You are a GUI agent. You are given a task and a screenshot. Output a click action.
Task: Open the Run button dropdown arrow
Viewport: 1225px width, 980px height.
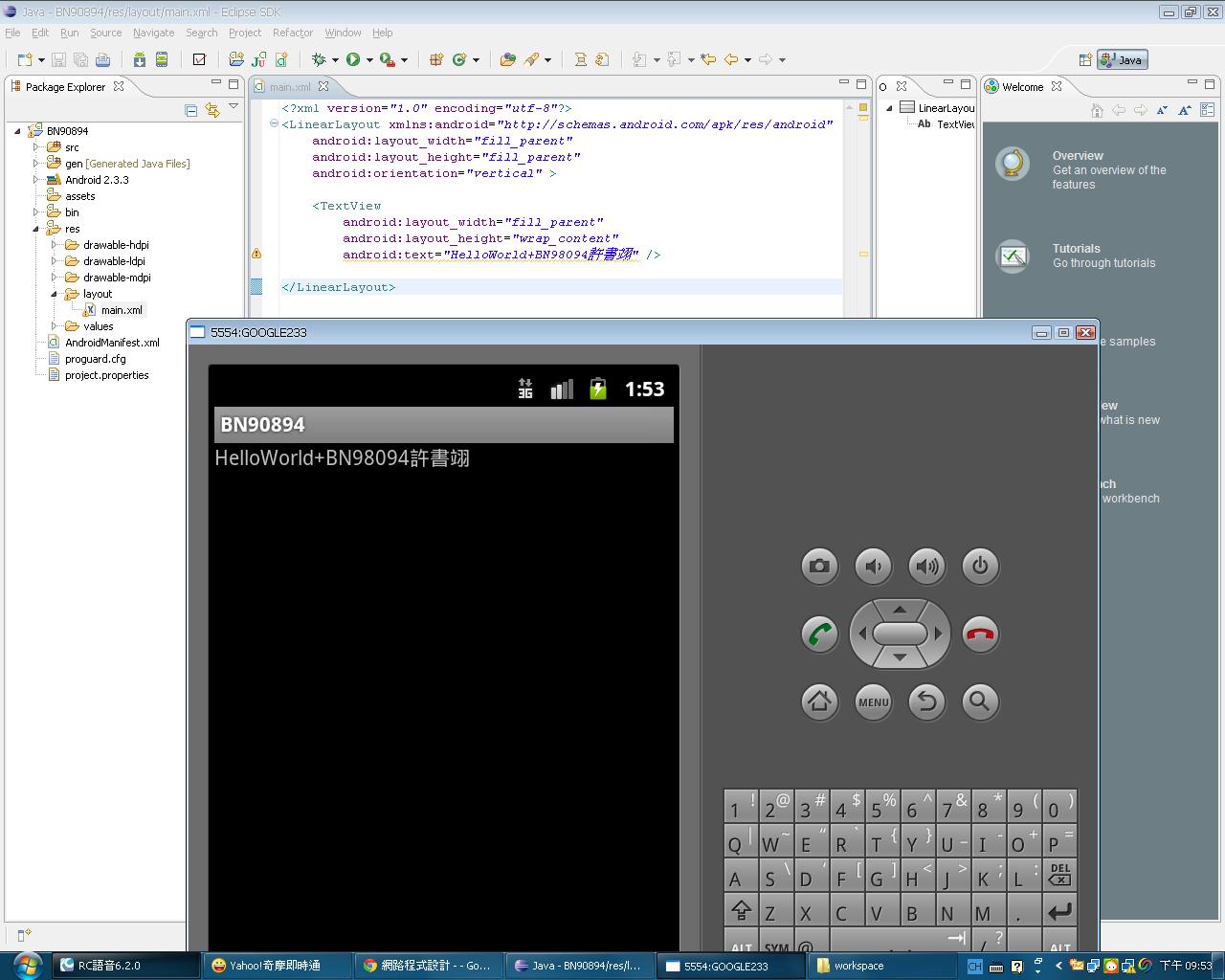(369, 60)
